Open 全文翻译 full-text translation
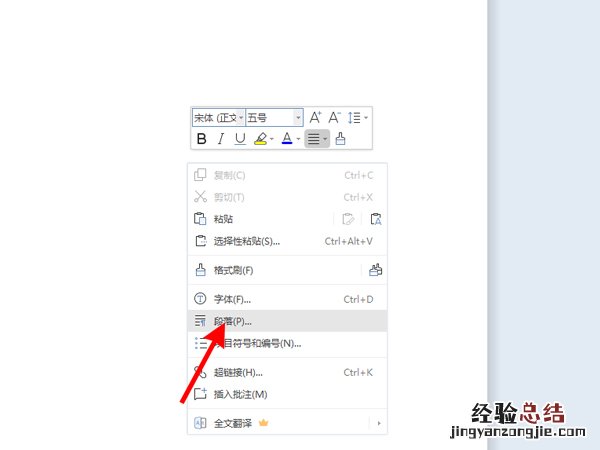This screenshot has height=450, width=600. click(x=287, y=423)
